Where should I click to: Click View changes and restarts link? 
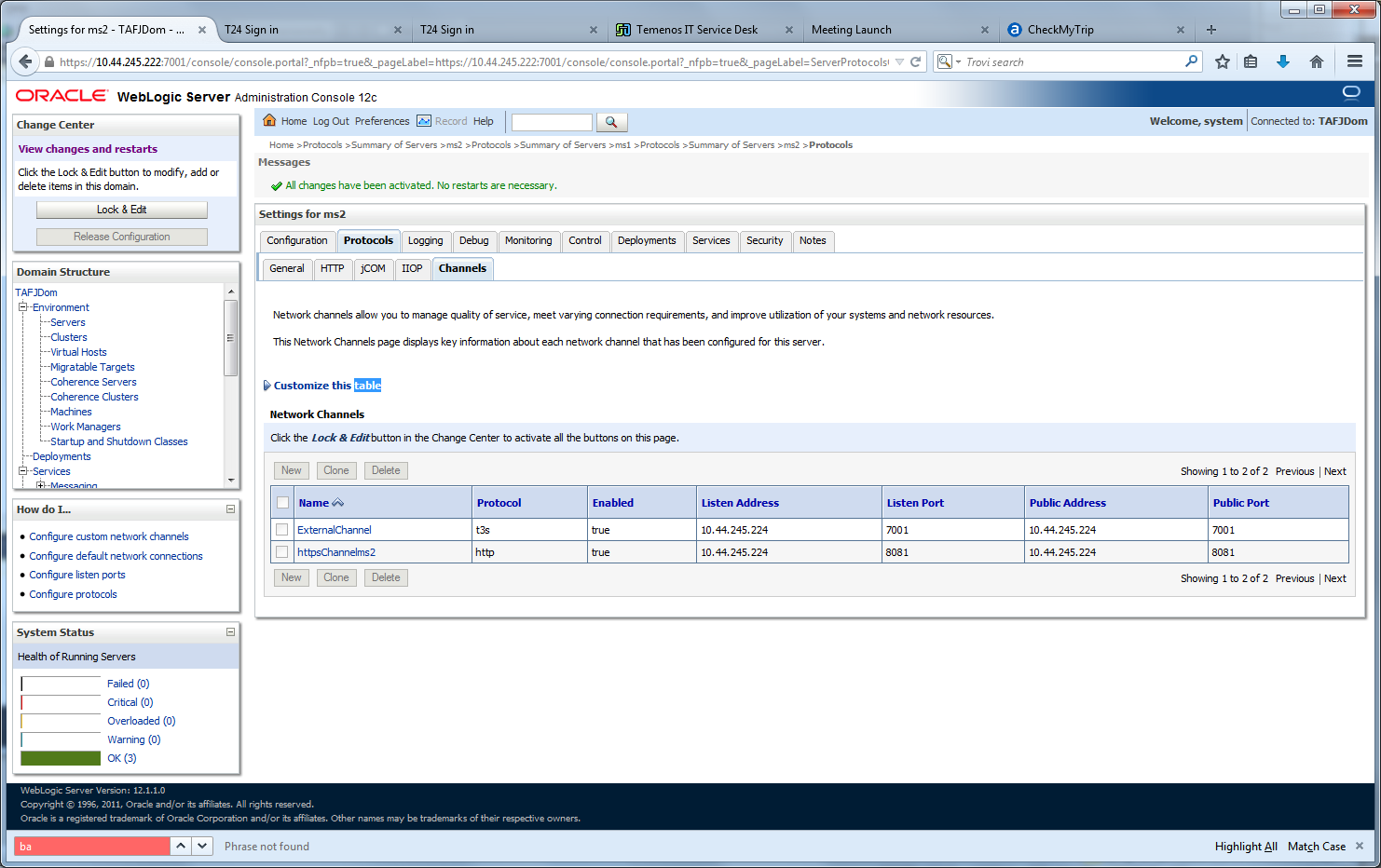(x=88, y=149)
